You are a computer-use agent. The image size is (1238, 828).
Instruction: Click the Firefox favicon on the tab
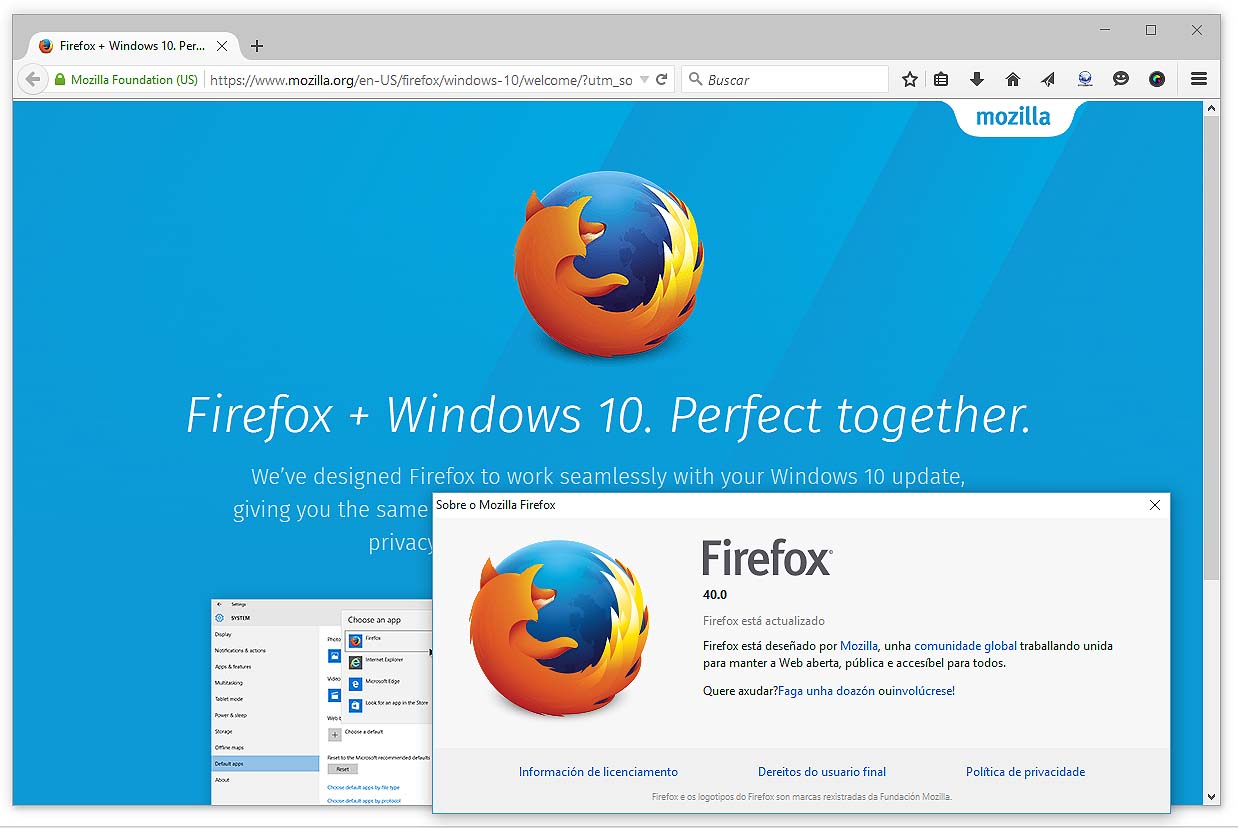46,46
